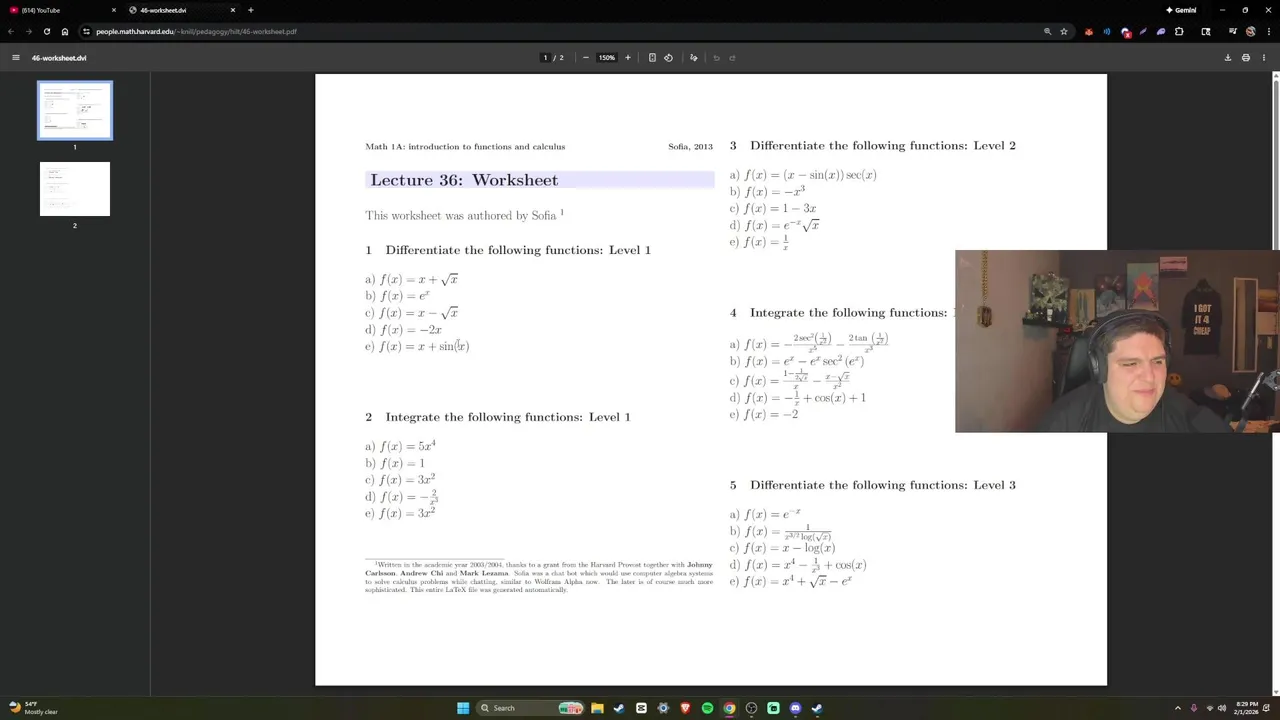Open the PDF annotation draw tool
Image resolution: width=1280 pixels, height=720 pixels.
pyautogui.click(x=694, y=58)
